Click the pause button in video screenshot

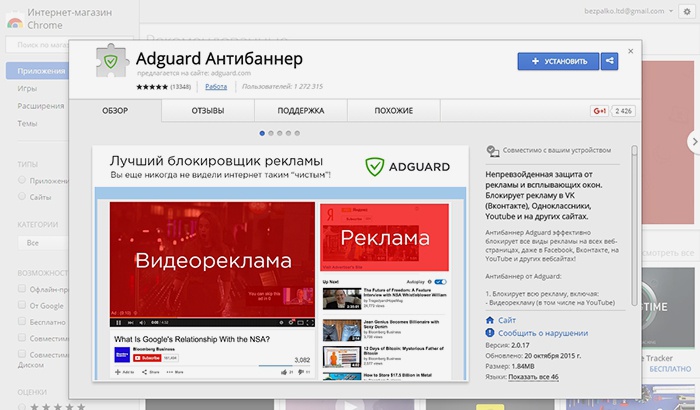118,322
